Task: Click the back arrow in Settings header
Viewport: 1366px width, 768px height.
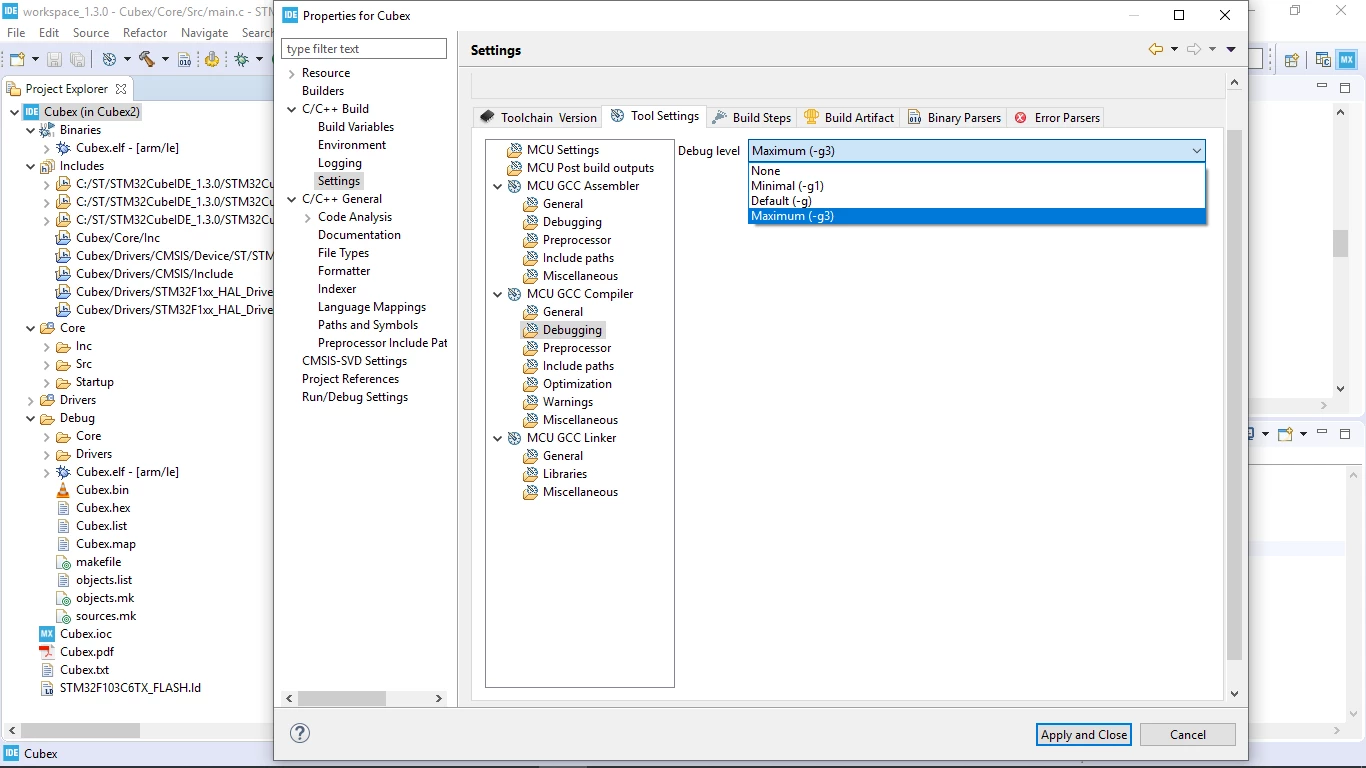Action: (x=1156, y=49)
